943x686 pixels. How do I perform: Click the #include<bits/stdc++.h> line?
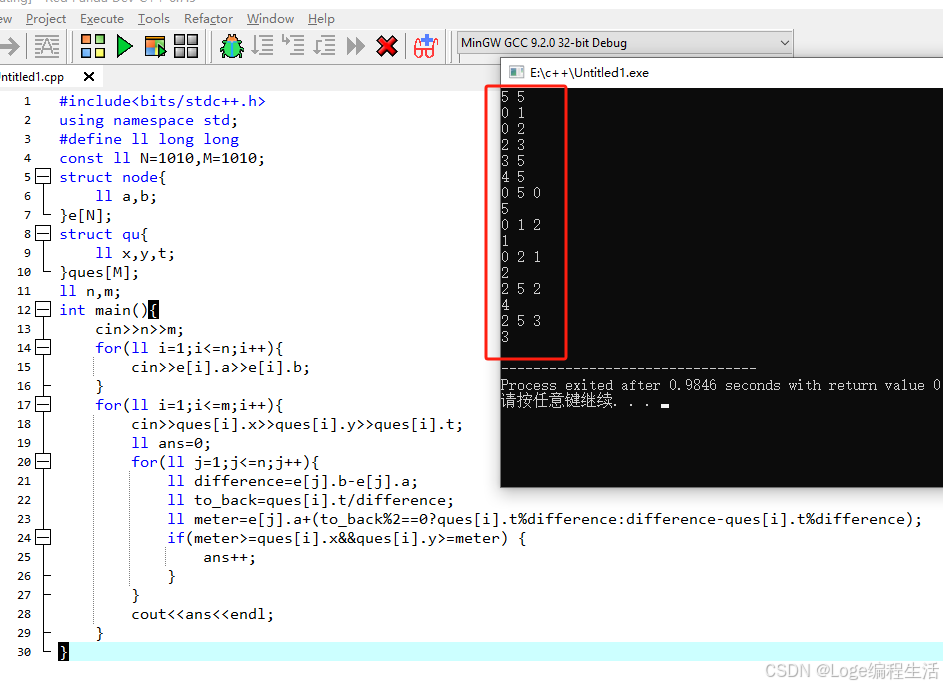(162, 101)
